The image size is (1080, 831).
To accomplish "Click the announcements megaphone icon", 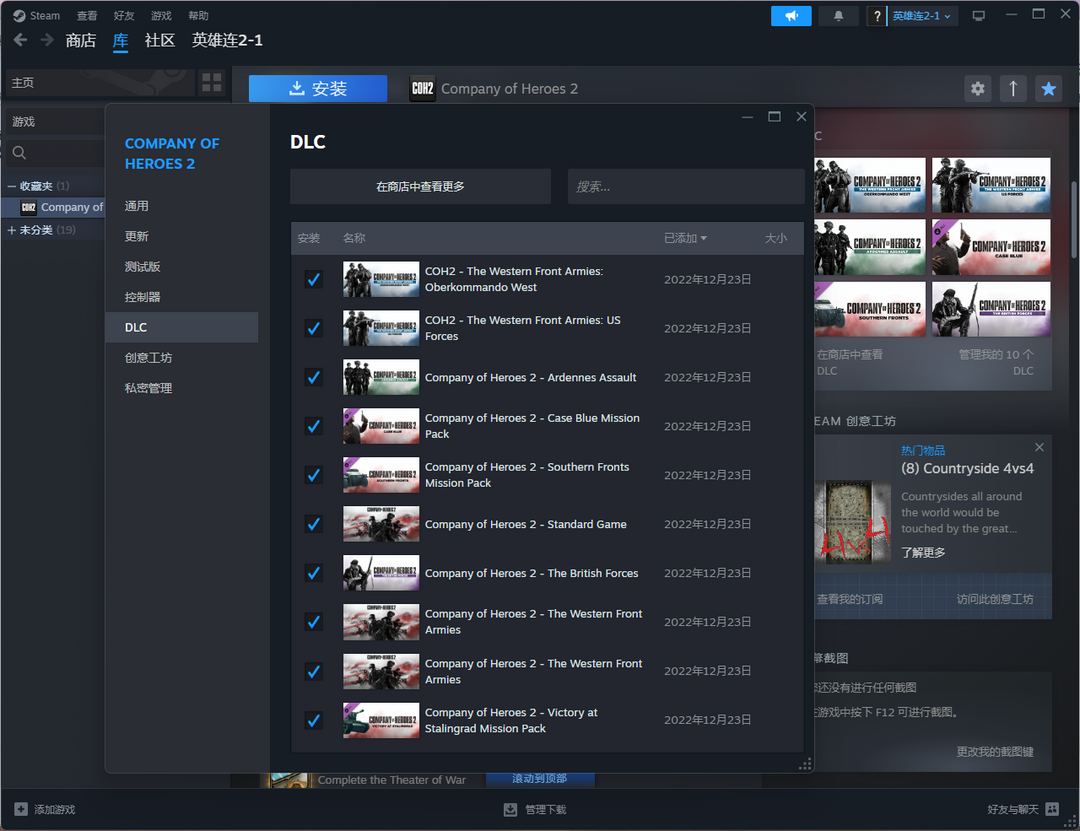I will click(x=791, y=16).
